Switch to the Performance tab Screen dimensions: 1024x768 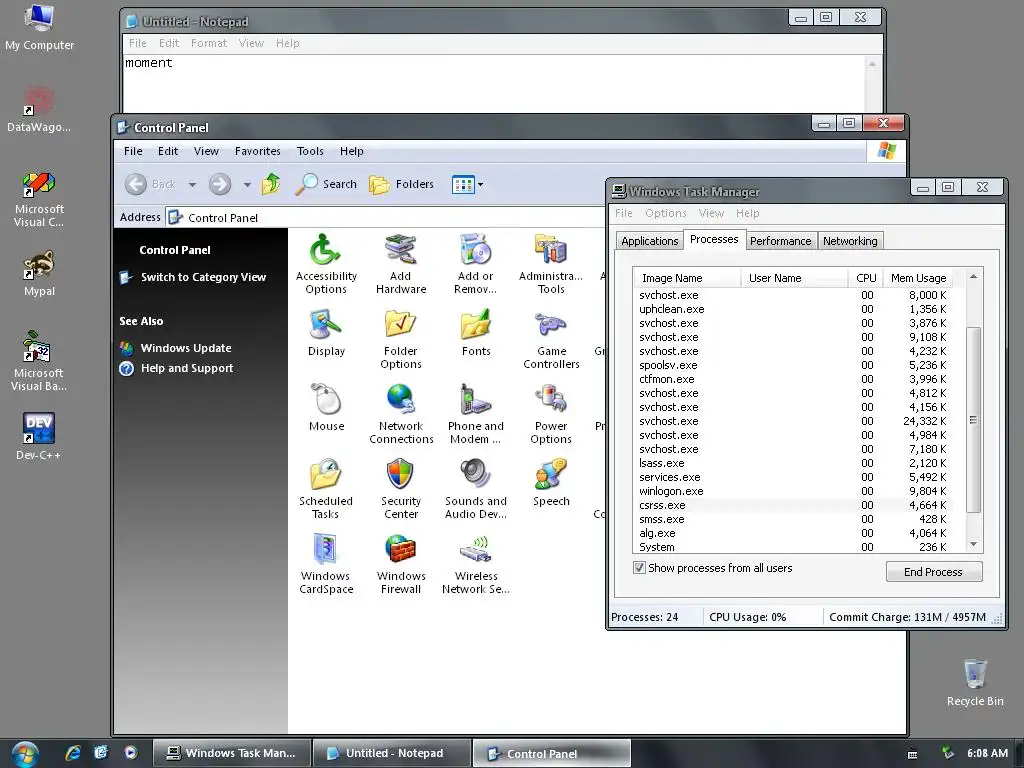780,241
